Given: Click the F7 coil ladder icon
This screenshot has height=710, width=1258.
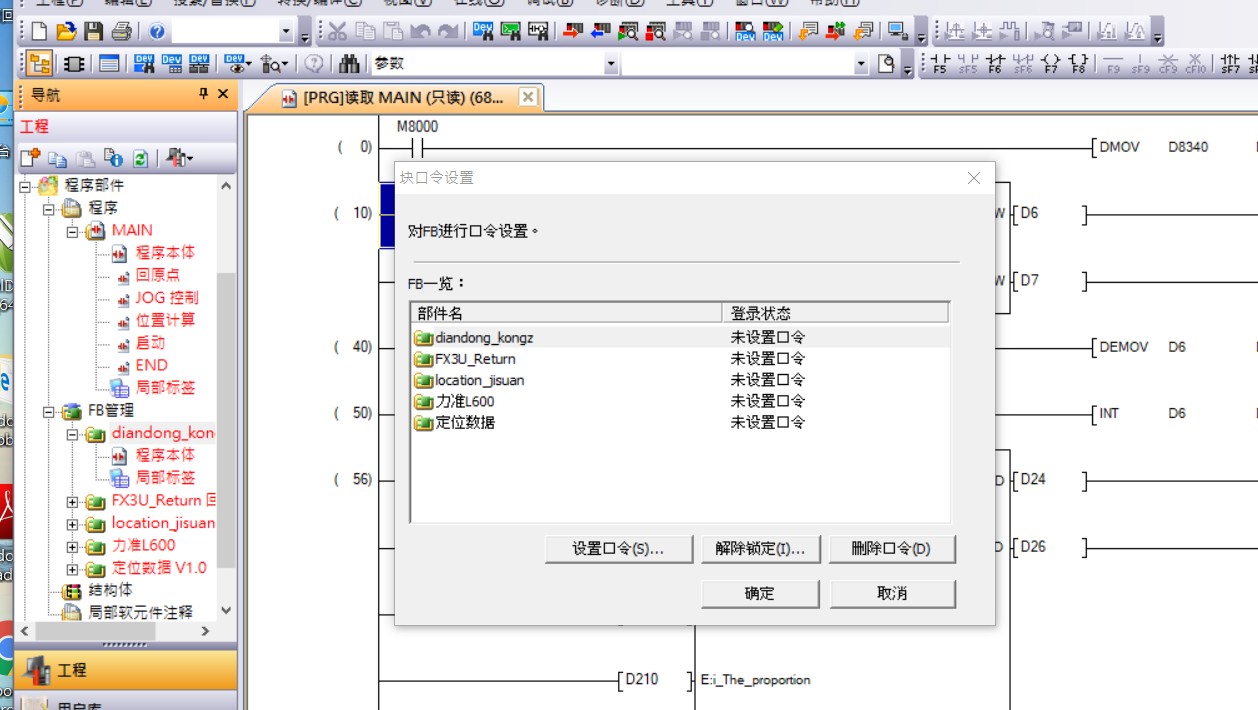Looking at the screenshot, I should [x=1050, y=64].
